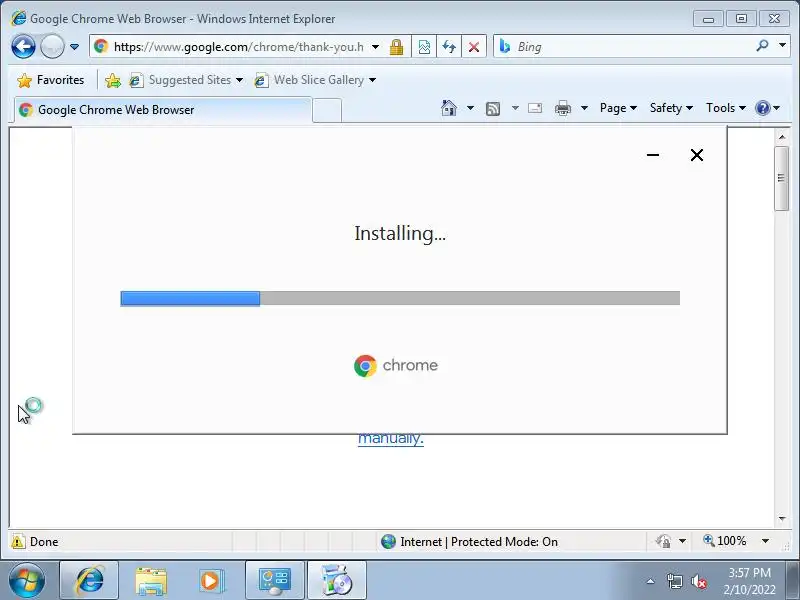Click the vertical scrollbar thumb
This screenshot has width=800, height=600.
(782, 178)
